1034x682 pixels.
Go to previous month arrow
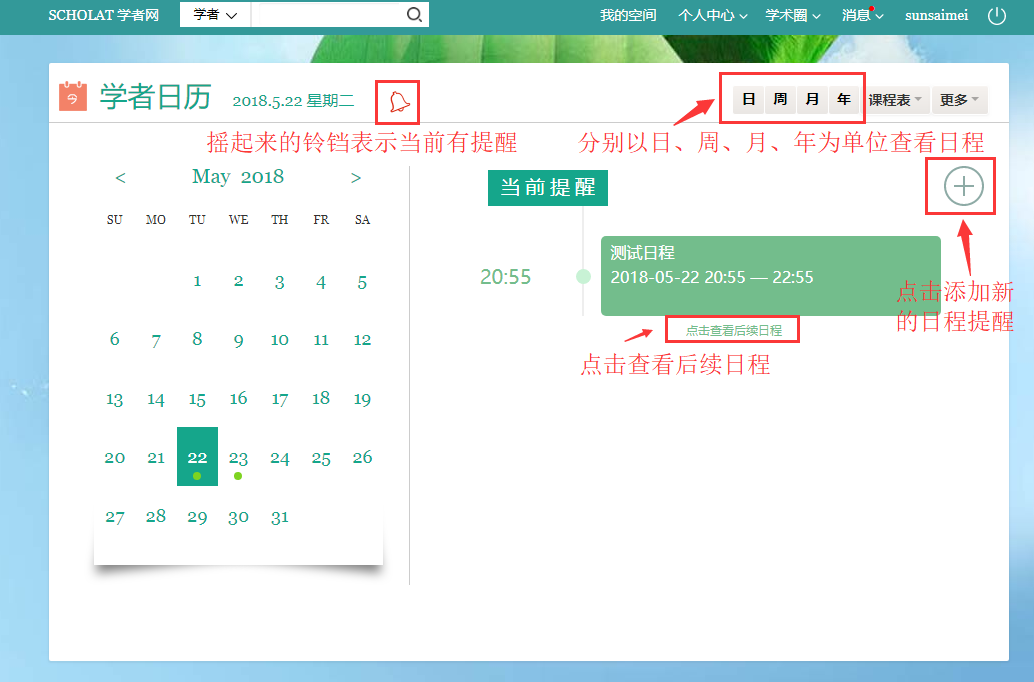click(x=120, y=178)
